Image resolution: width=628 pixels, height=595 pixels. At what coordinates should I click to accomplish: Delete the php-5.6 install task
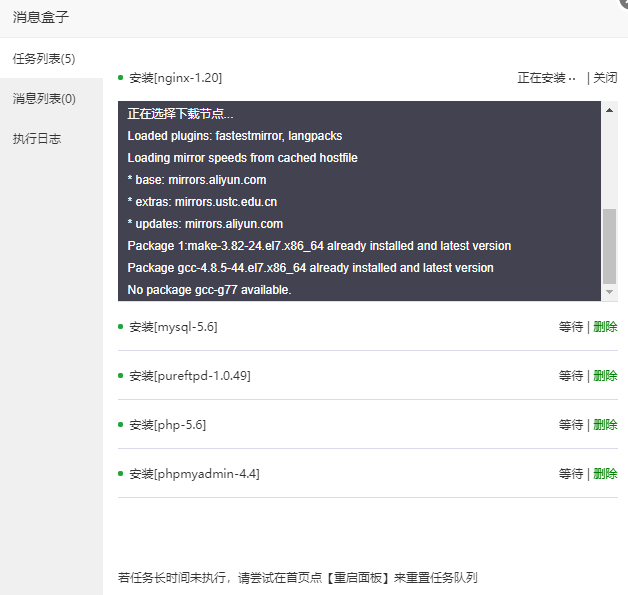tap(605, 424)
